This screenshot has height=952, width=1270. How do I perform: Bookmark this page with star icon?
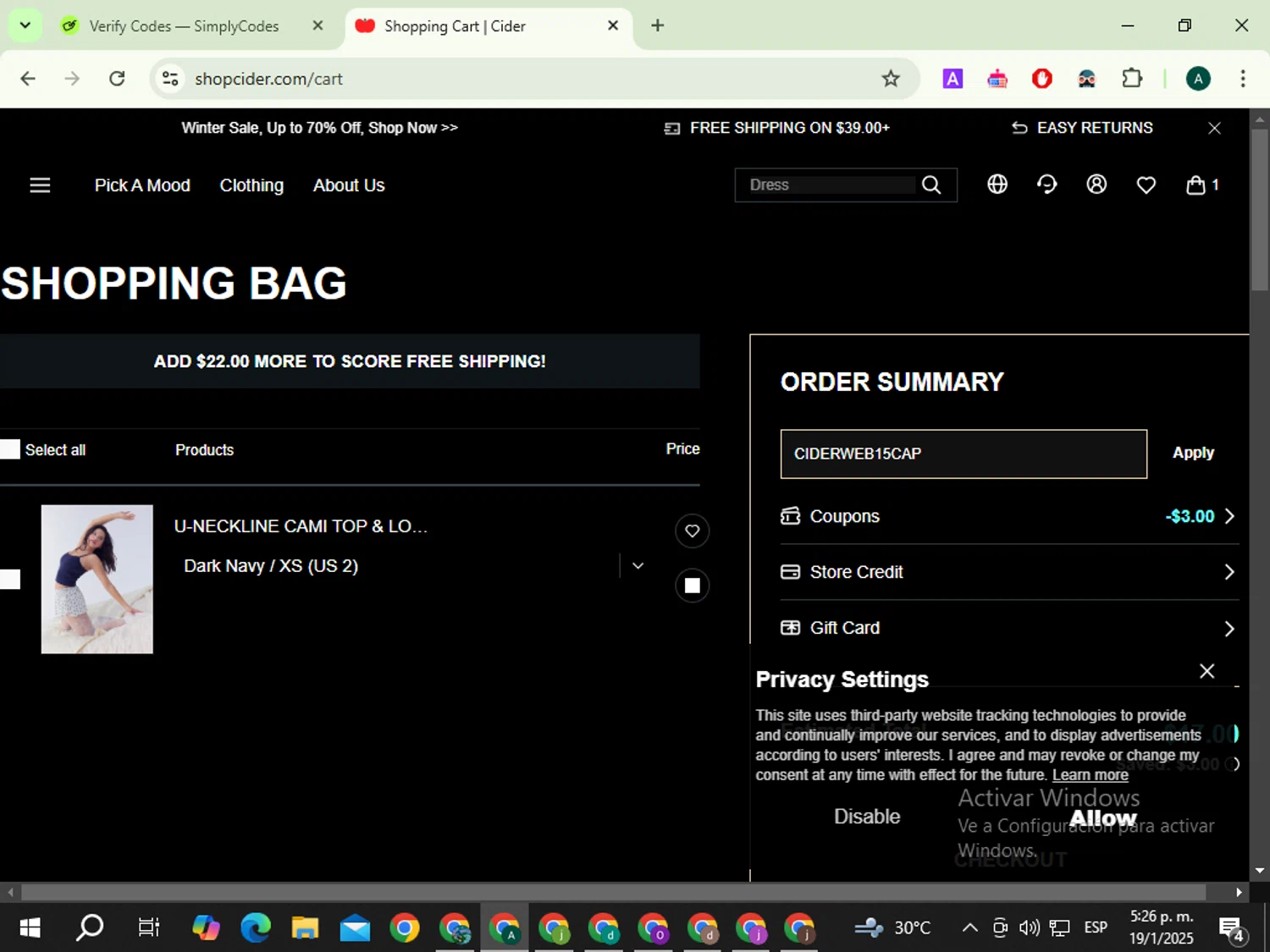891,79
